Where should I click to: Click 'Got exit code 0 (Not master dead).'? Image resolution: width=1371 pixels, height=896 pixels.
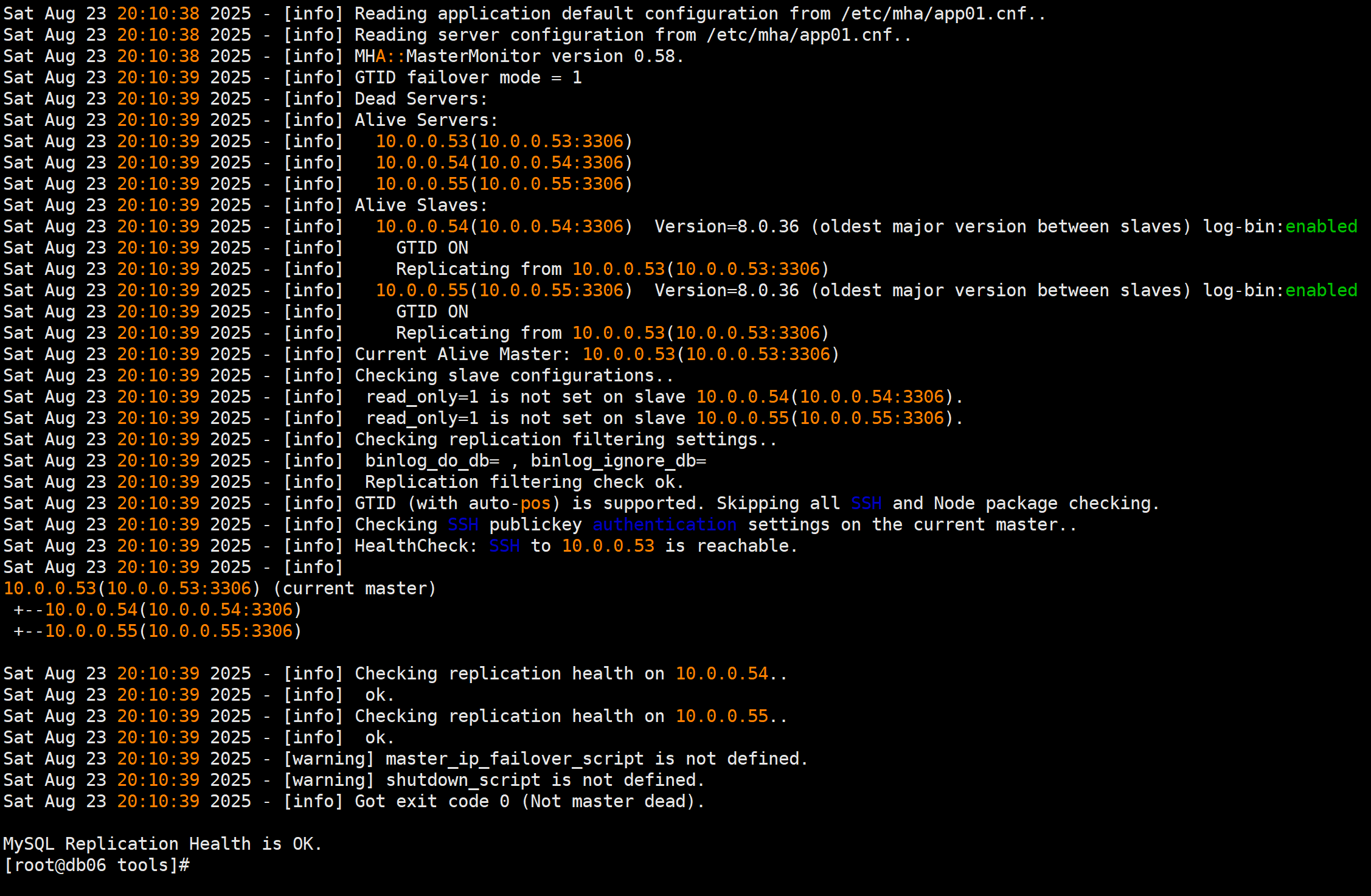point(530,801)
